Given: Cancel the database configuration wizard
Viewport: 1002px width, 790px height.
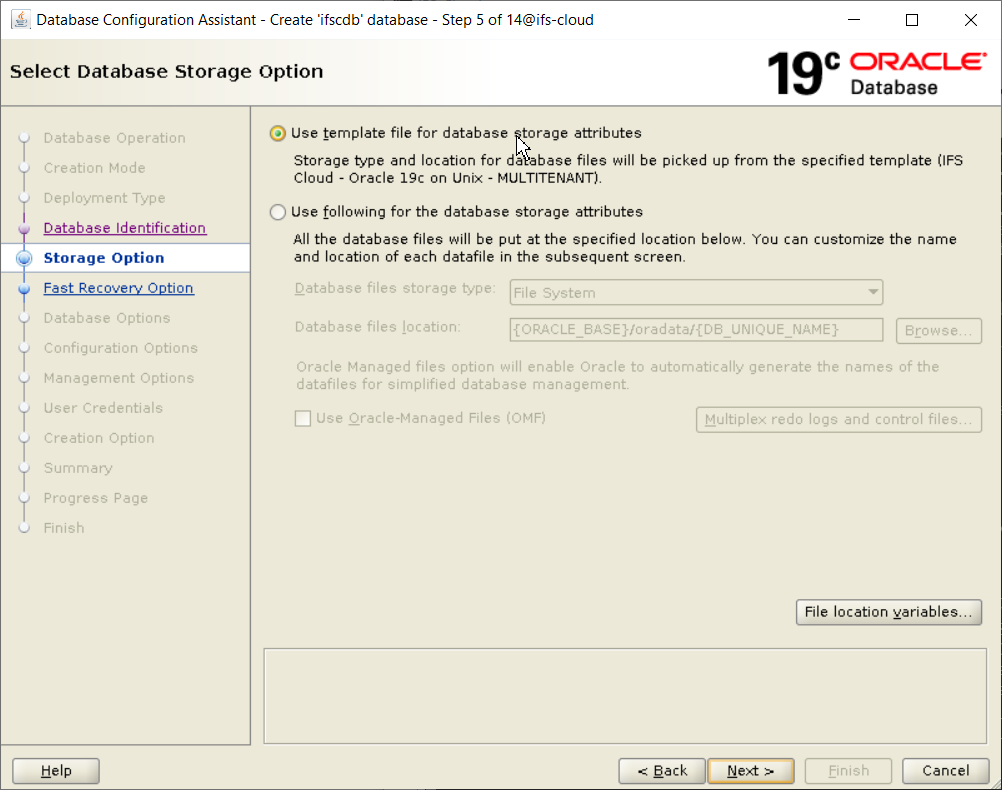Looking at the screenshot, I should point(946,771).
